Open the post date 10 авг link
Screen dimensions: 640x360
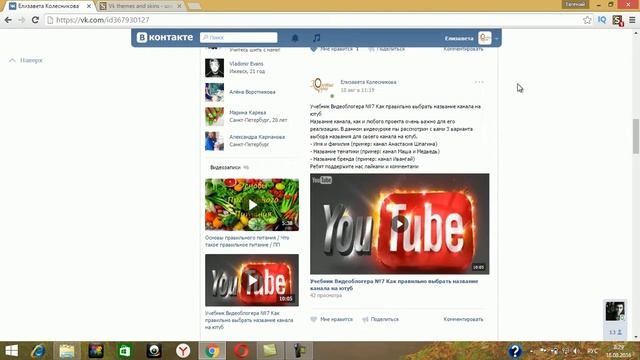click(x=357, y=90)
